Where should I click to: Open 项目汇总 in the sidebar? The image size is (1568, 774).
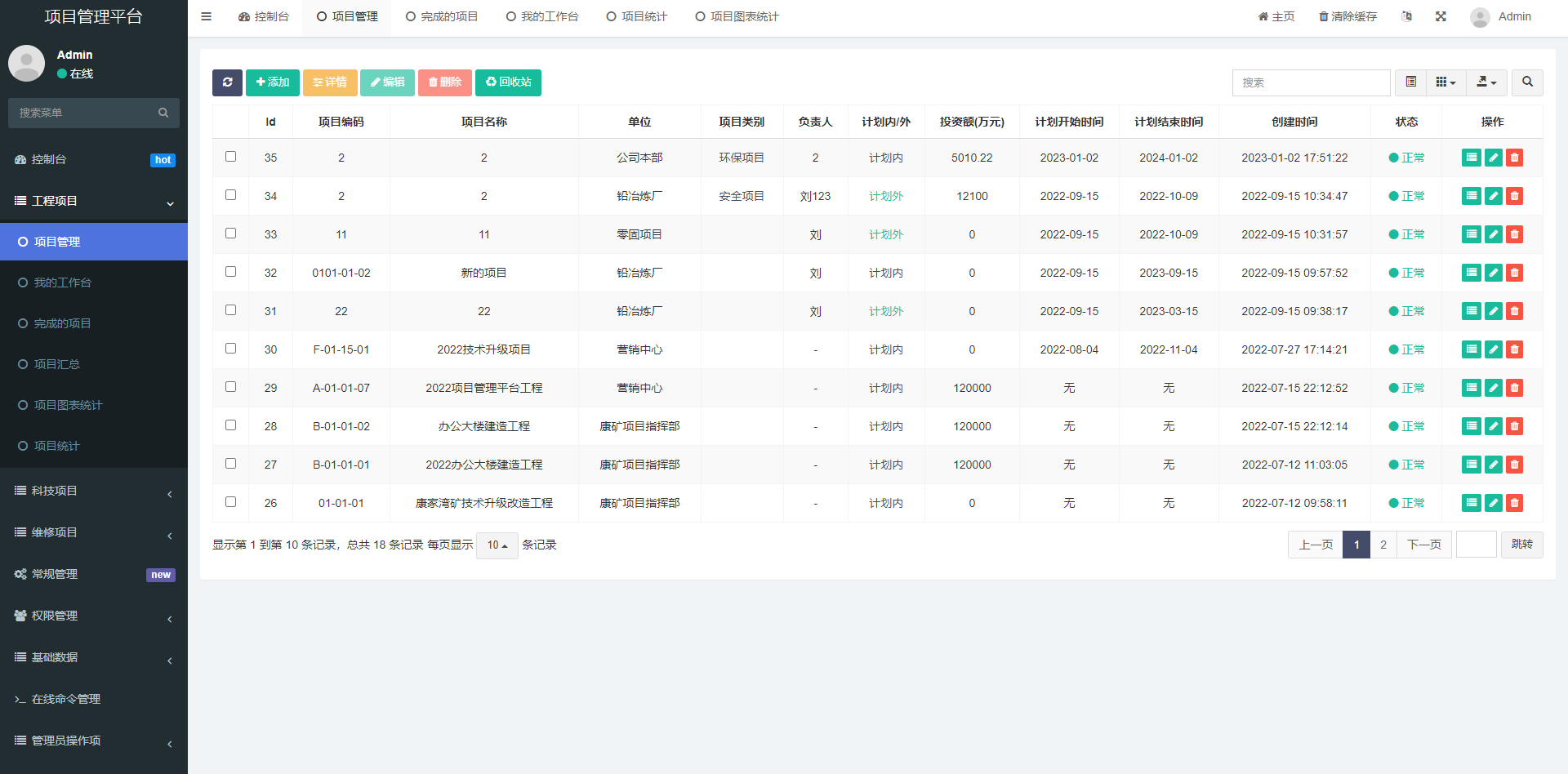click(94, 364)
